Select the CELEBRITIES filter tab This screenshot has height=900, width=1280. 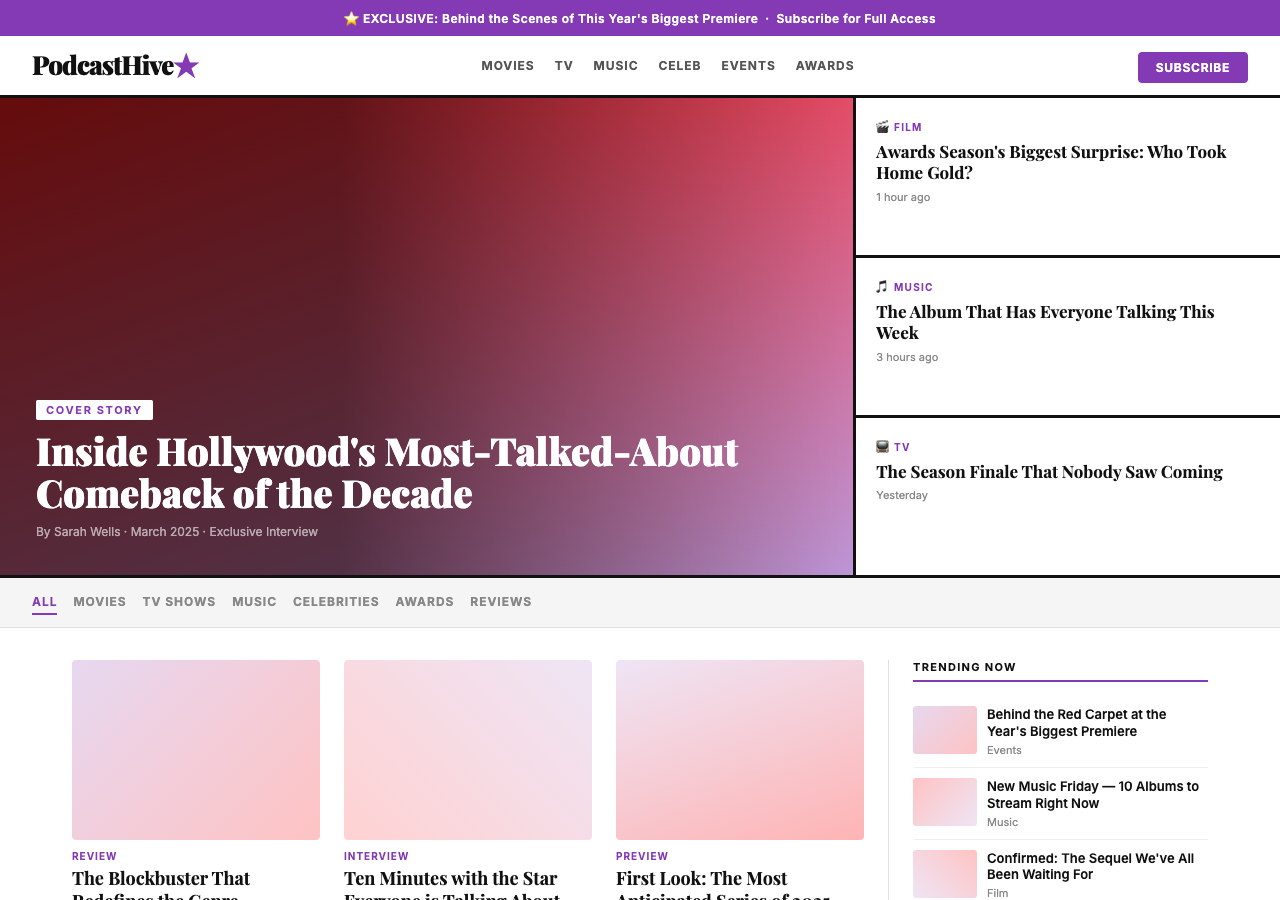336,601
